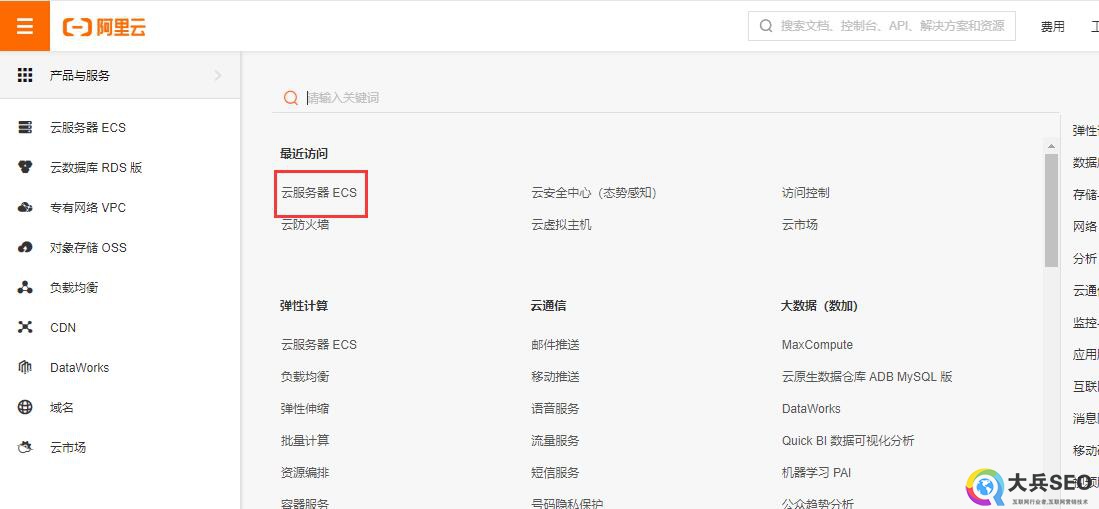The height and width of the screenshot is (509, 1099).
Task: Open 负载均衡 under 弹性计算
Action: (305, 376)
